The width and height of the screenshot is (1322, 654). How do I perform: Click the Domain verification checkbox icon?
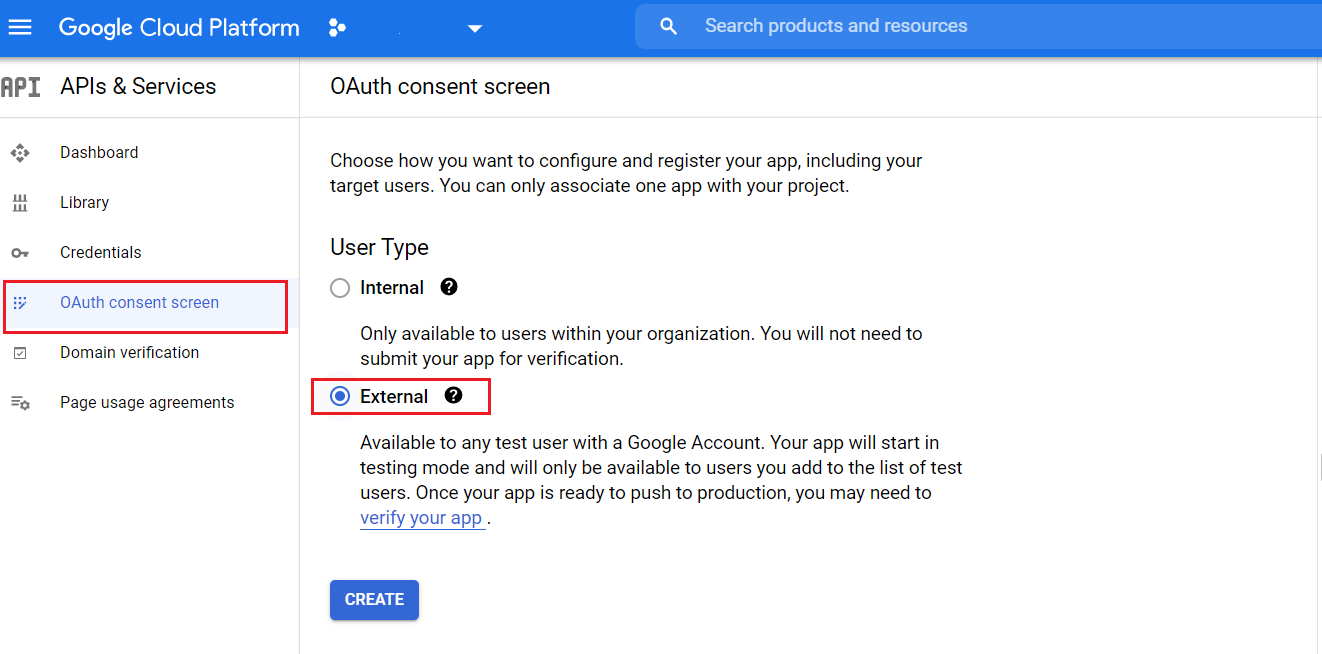click(20, 352)
